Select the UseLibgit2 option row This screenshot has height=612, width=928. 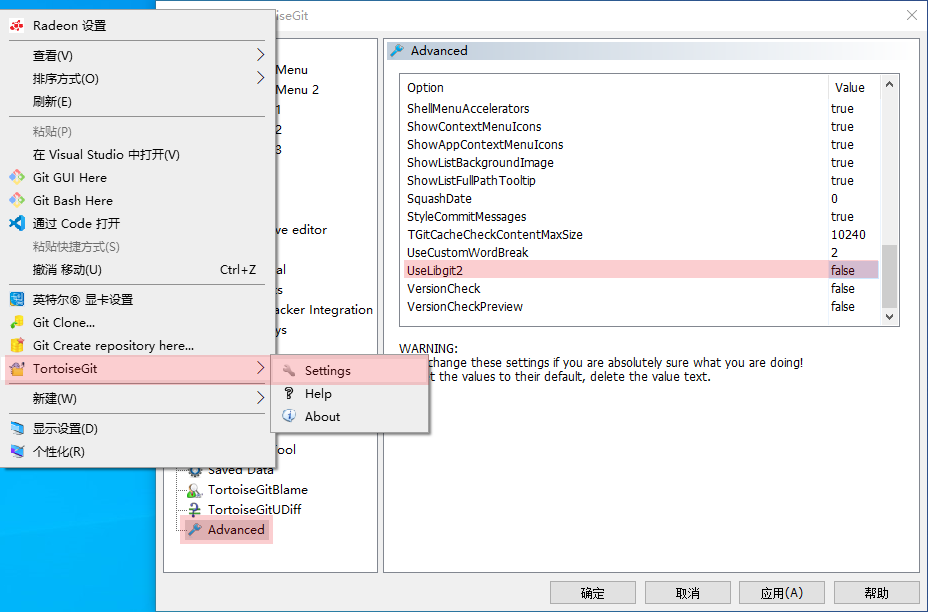[641, 270]
